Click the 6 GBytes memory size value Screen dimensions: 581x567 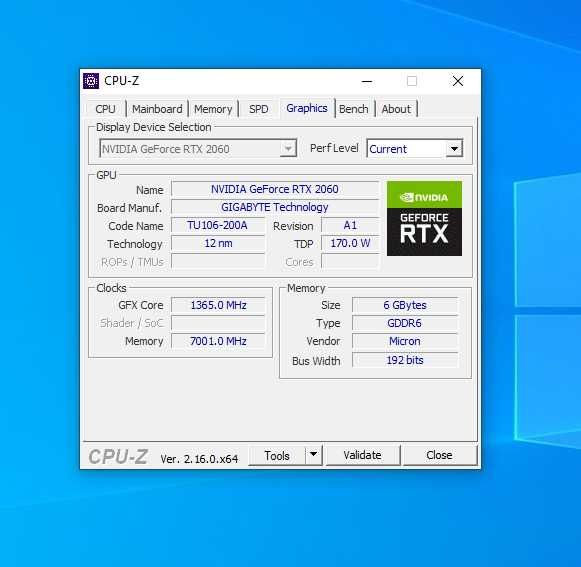pyautogui.click(x=405, y=305)
